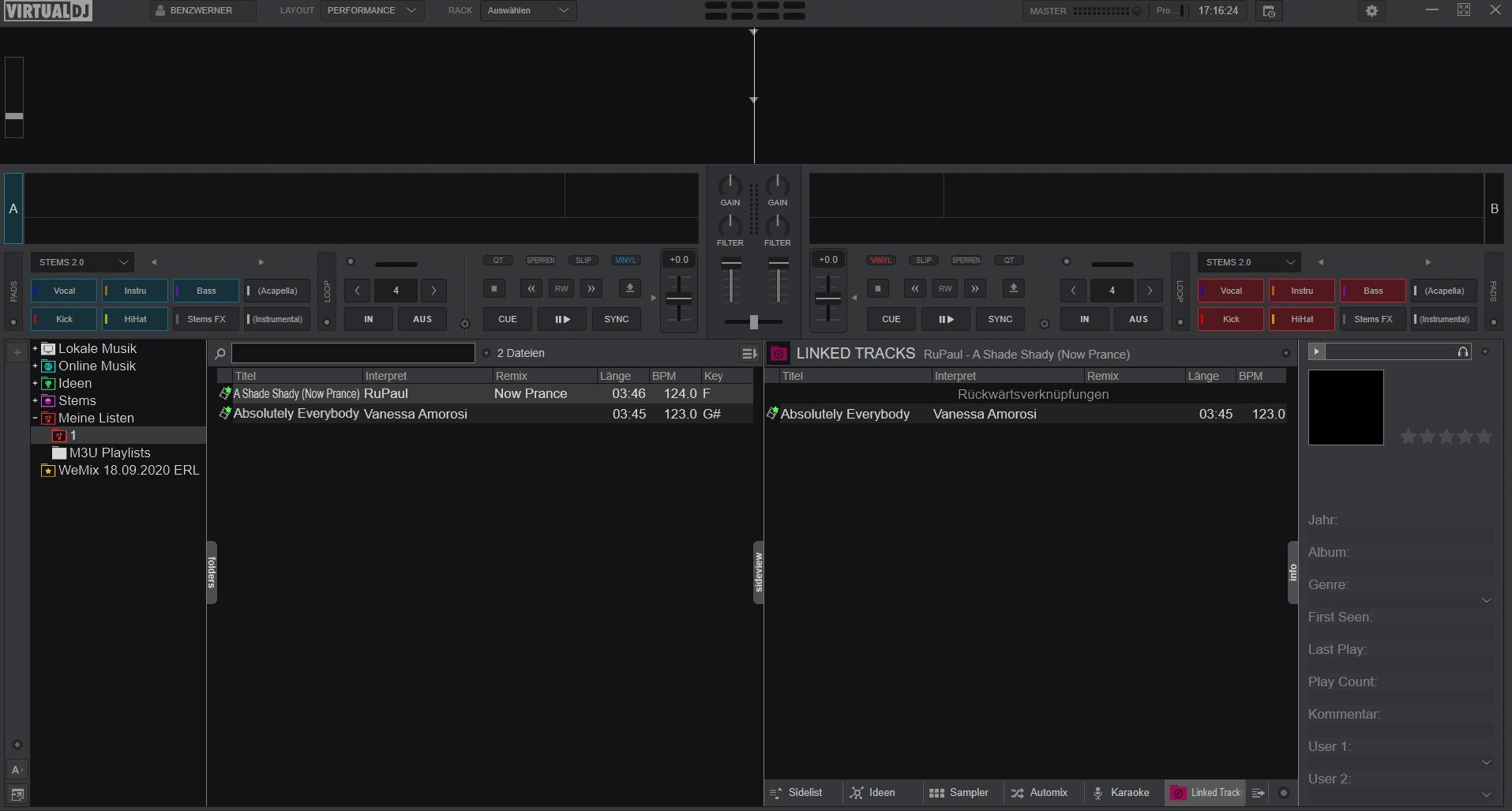Click CUE button on deck A
This screenshot has width=1512, height=811.
pos(507,319)
